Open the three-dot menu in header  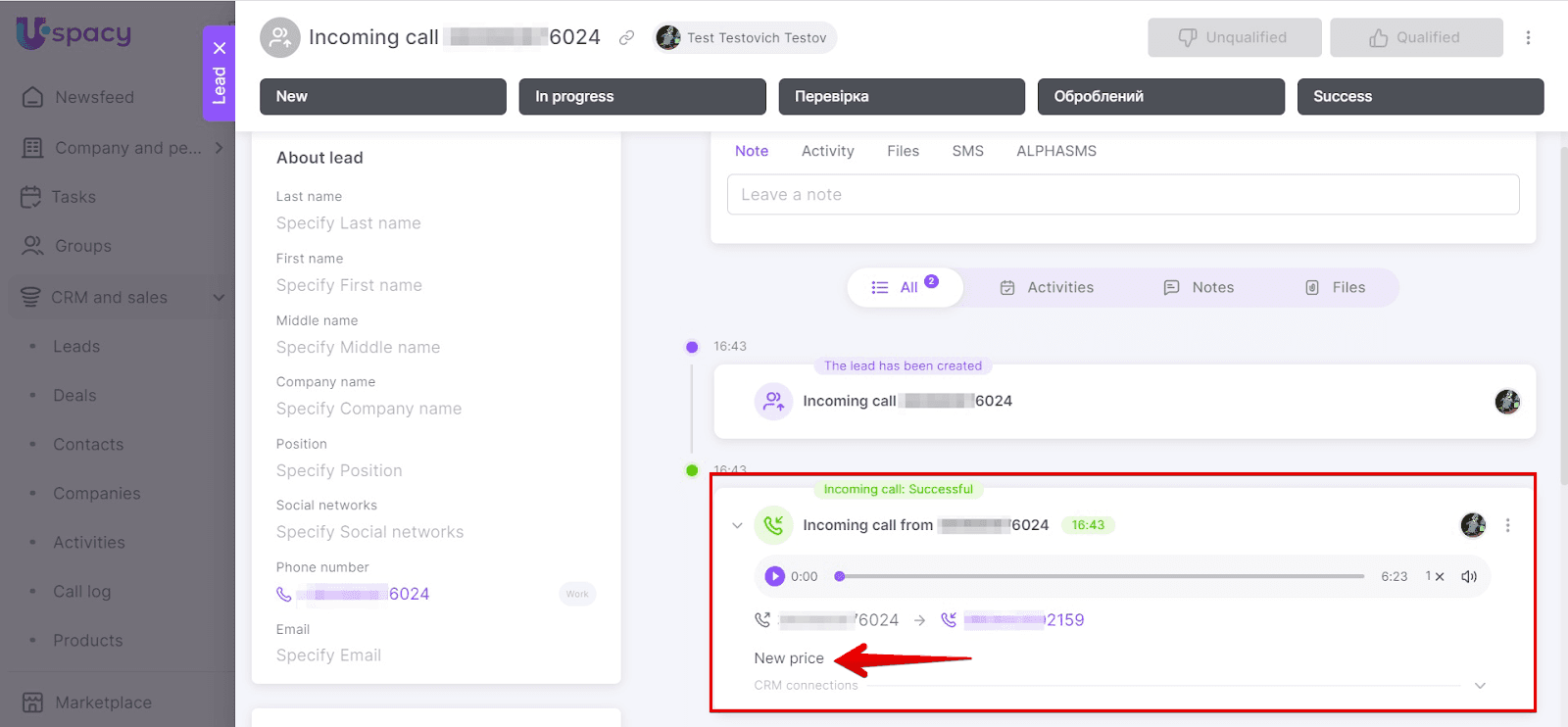tap(1527, 38)
